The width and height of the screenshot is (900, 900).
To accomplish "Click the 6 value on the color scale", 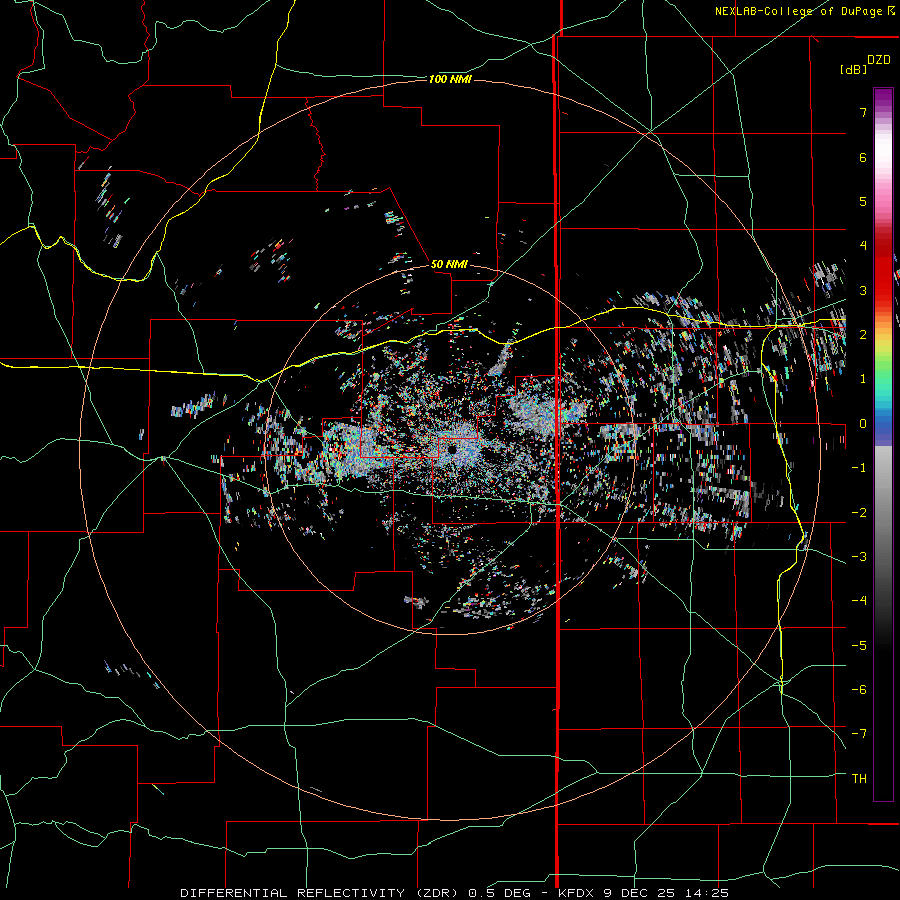I will click(x=863, y=157).
